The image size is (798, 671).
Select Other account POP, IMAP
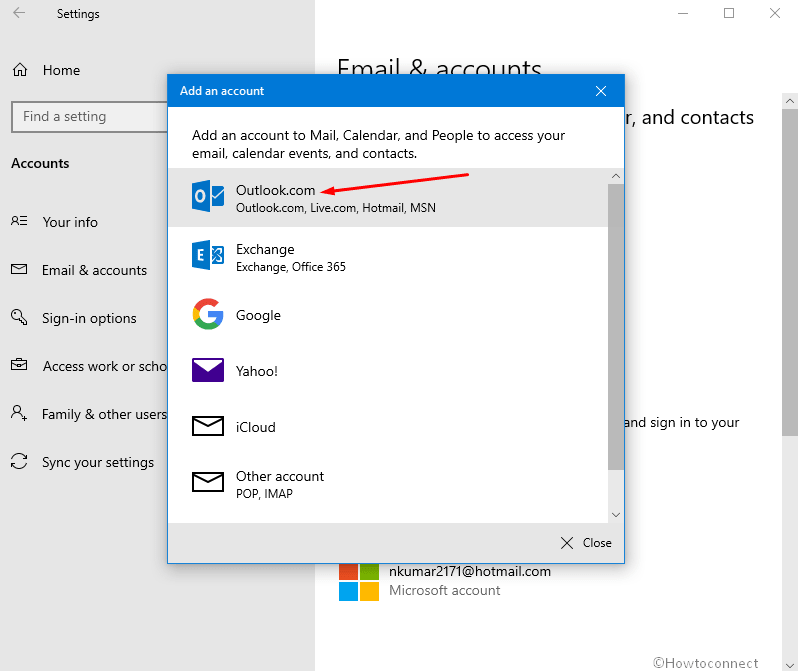388,484
